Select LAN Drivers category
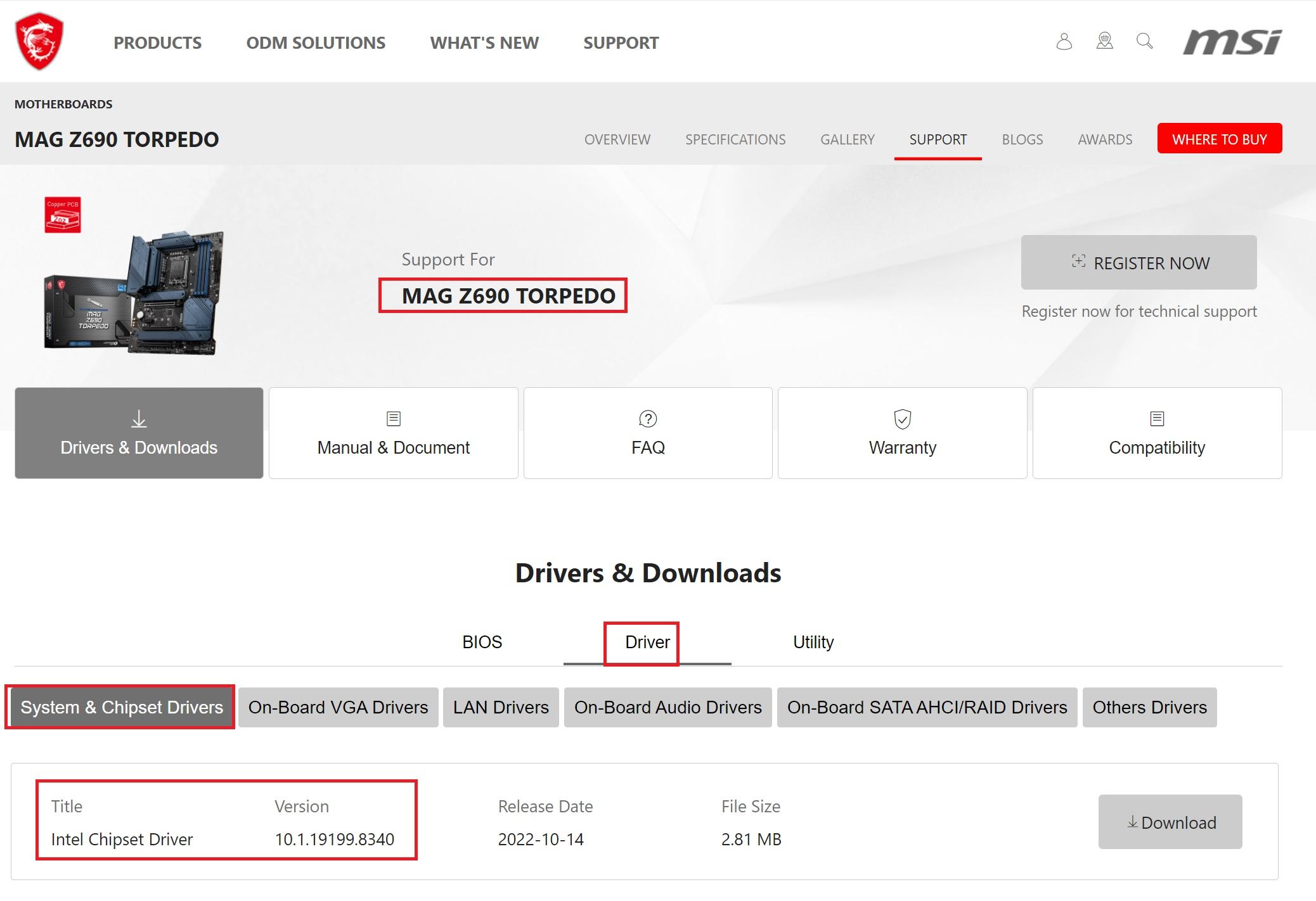 click(501, 707)
